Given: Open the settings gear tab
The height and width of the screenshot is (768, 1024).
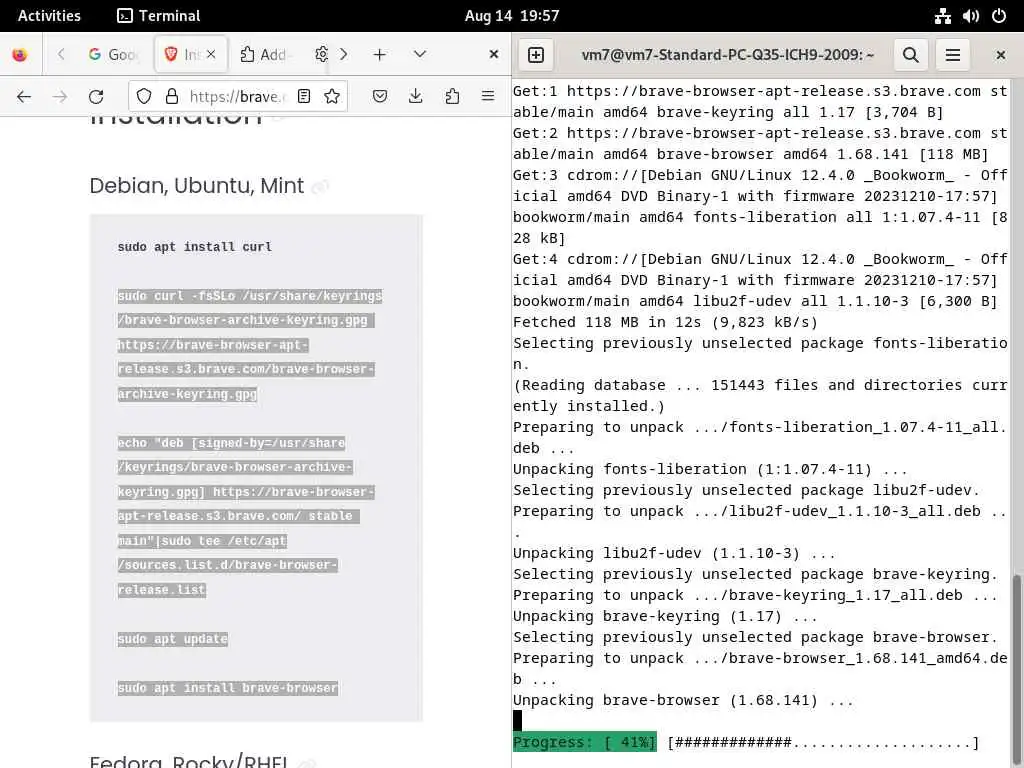Looking at the screenshot, I should [x=321, y=54].
